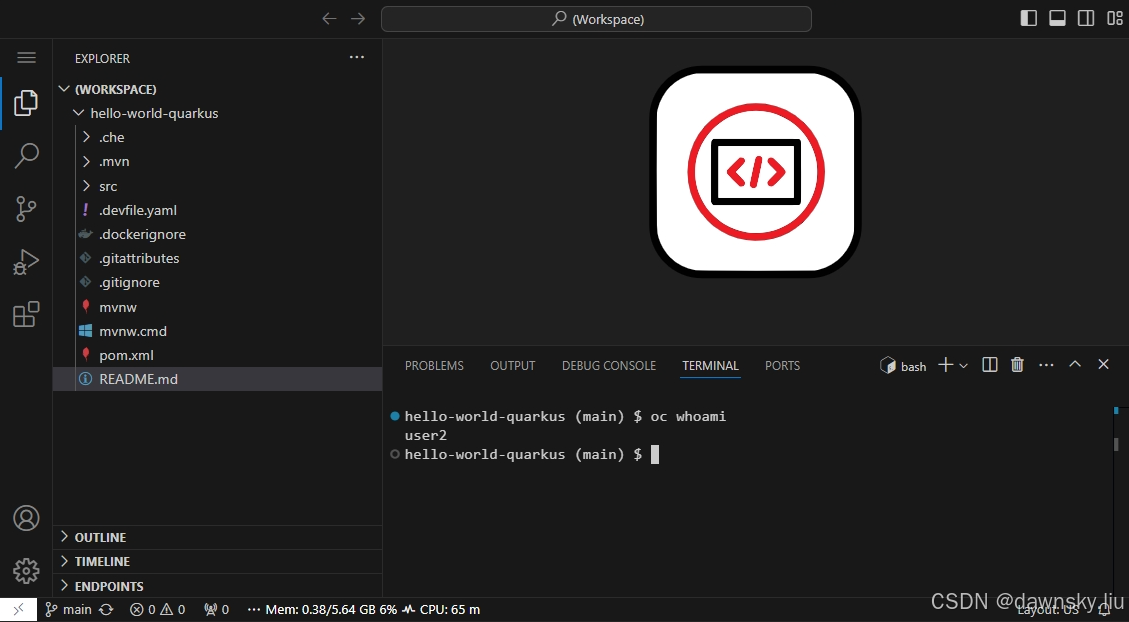The width and height of the screenshot is (1129, 622).
Task: Click the 'oc whoami' command line text
Action: pos(688,416)
